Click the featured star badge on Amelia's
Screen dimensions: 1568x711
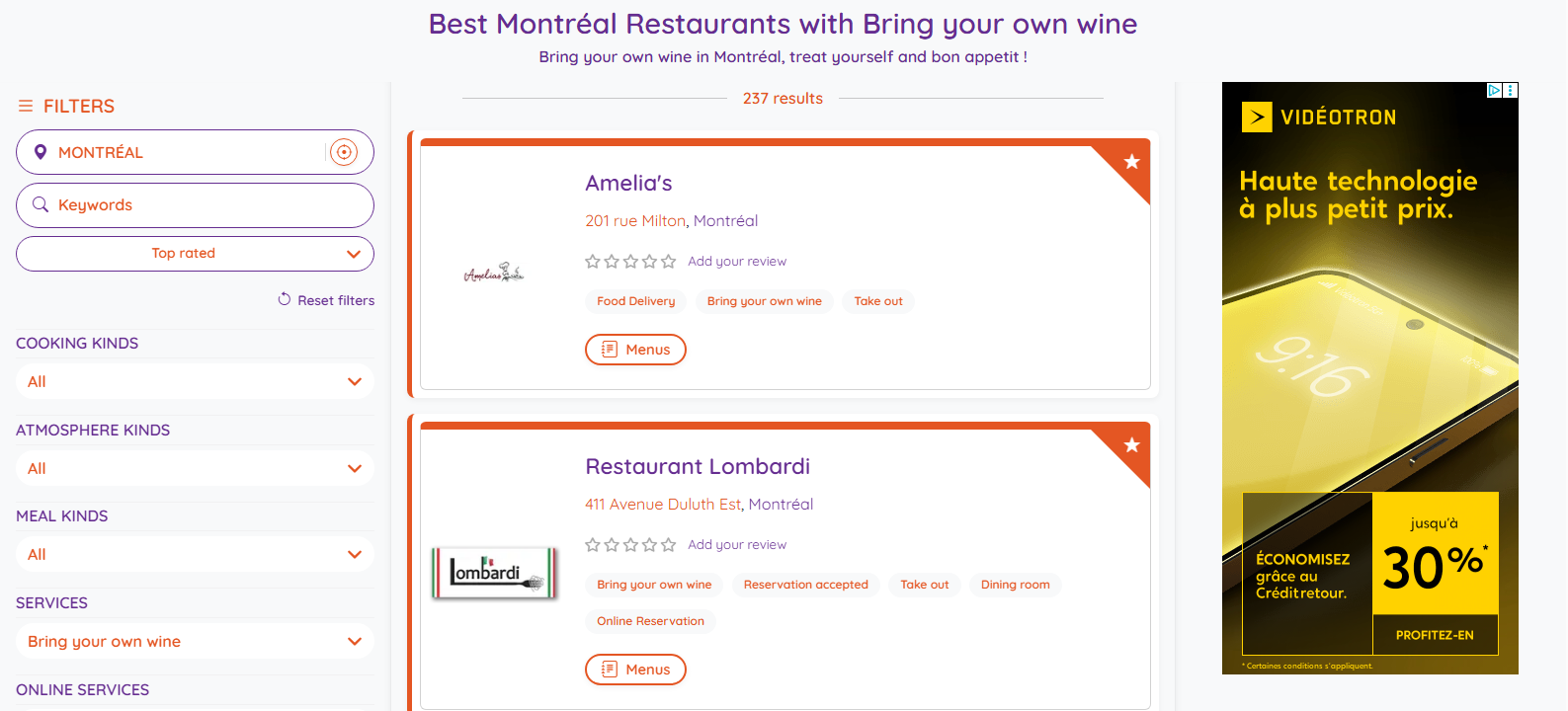(x=1131, y=162)
